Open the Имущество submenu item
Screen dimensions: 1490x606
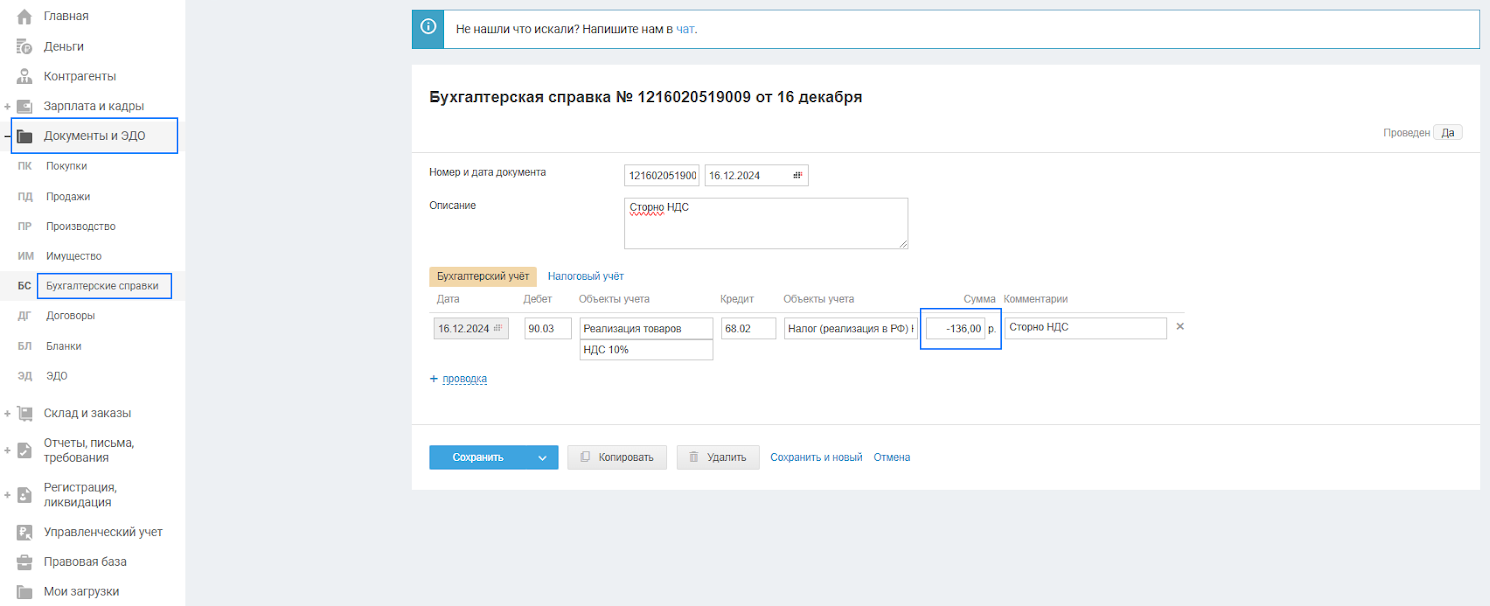pos(74,256)
